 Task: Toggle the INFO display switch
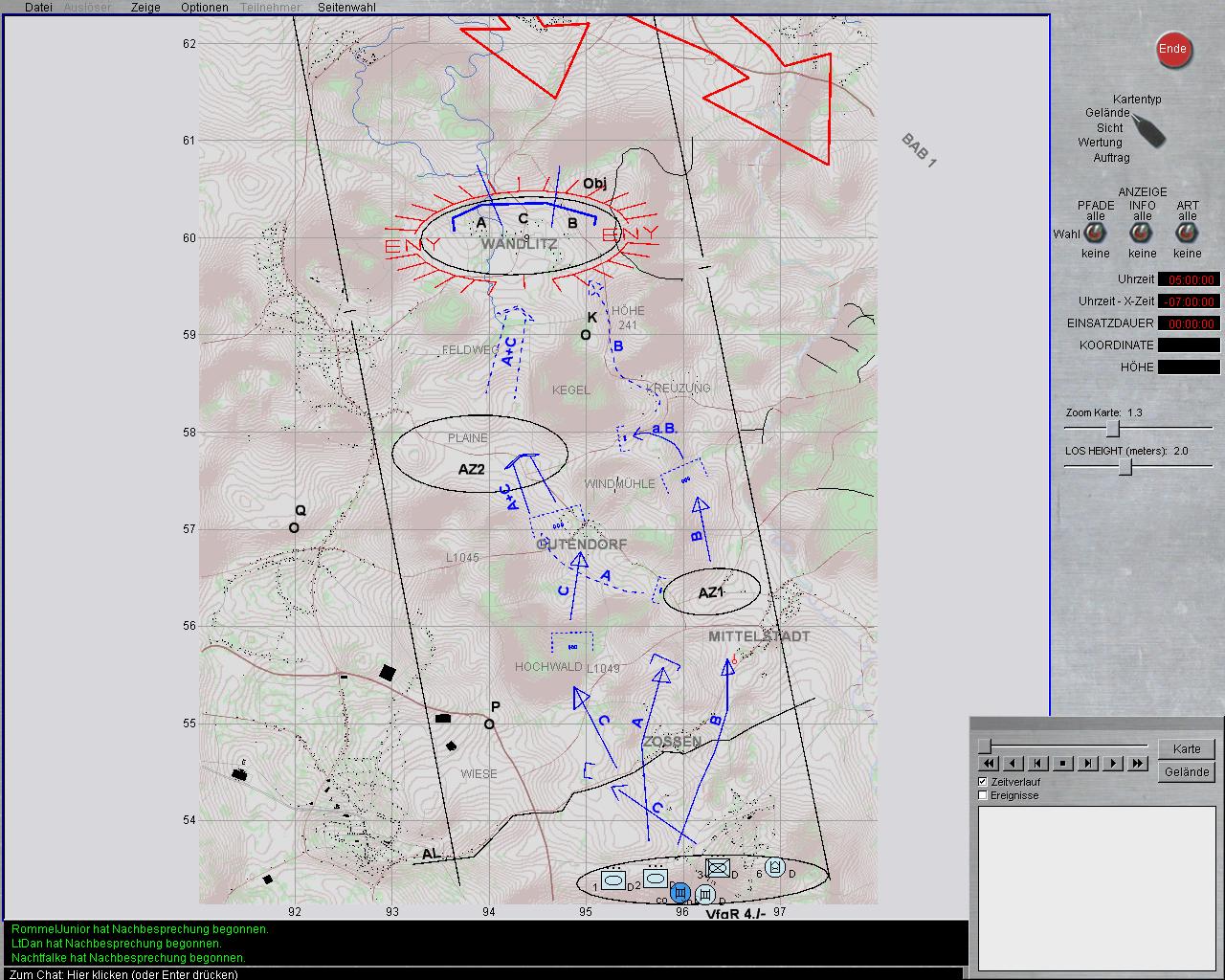tap(1142, 234)
